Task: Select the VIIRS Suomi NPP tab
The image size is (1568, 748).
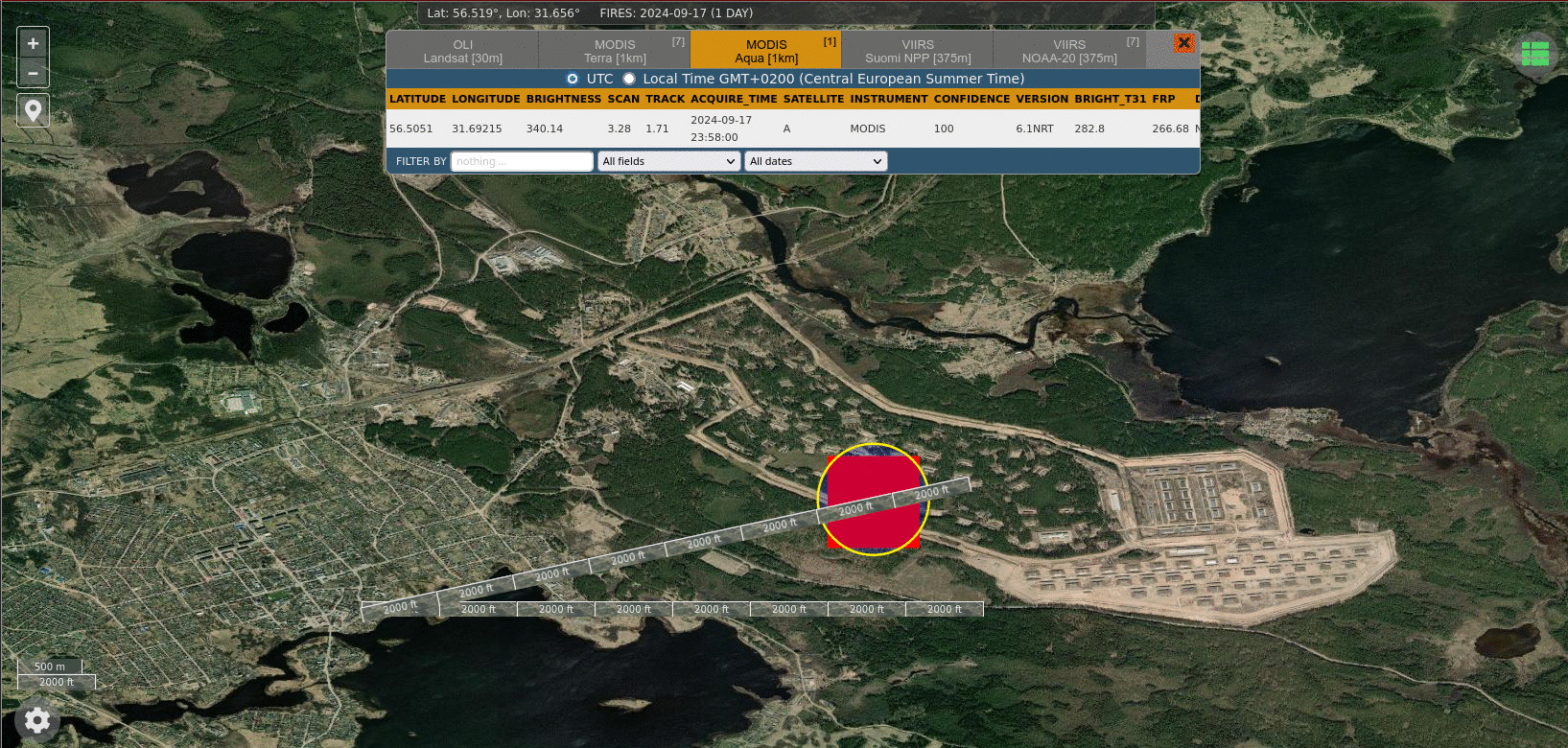Action: [x=918, y=51]
